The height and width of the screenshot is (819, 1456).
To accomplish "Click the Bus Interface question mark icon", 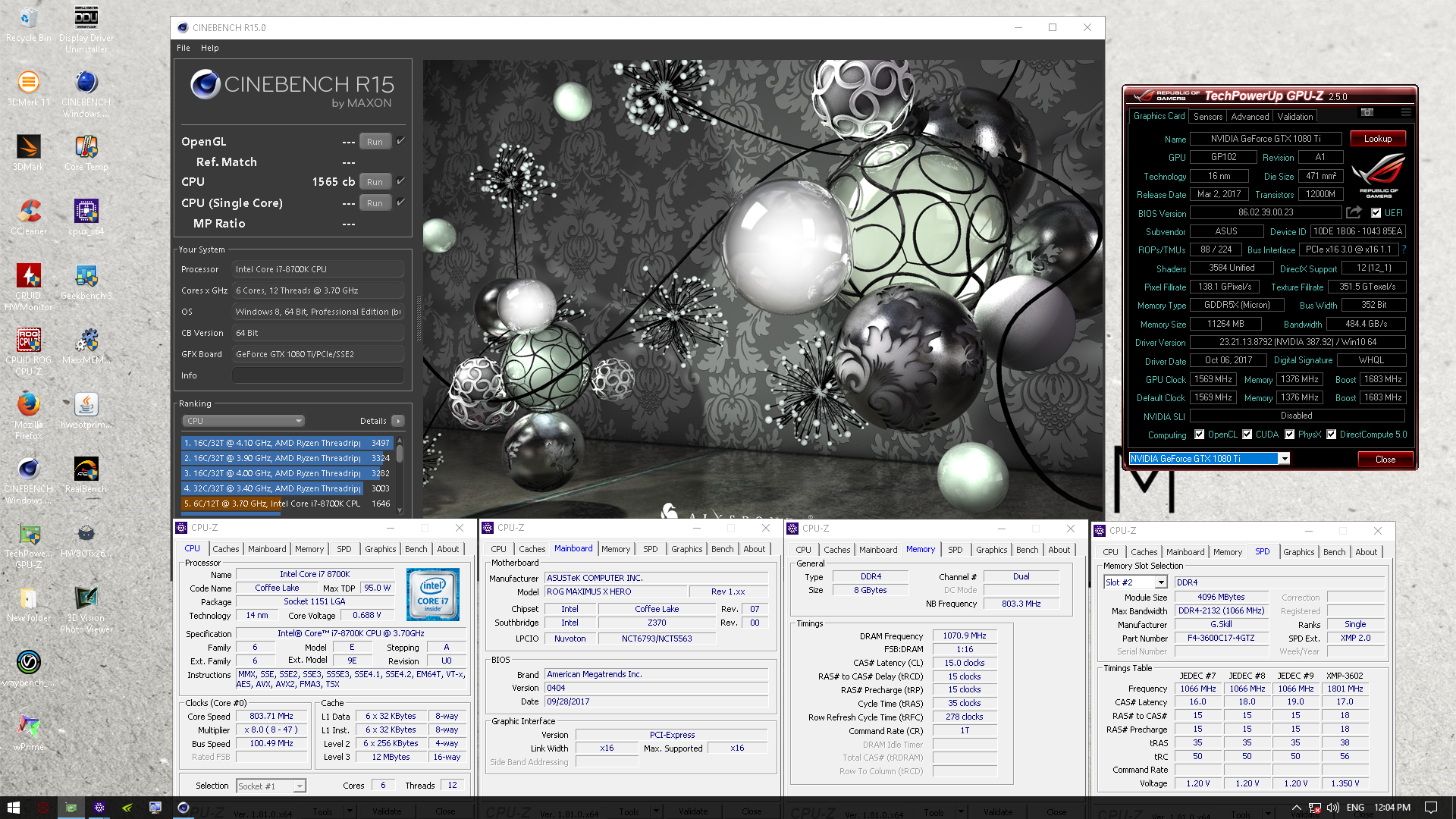I will 1404,249.
